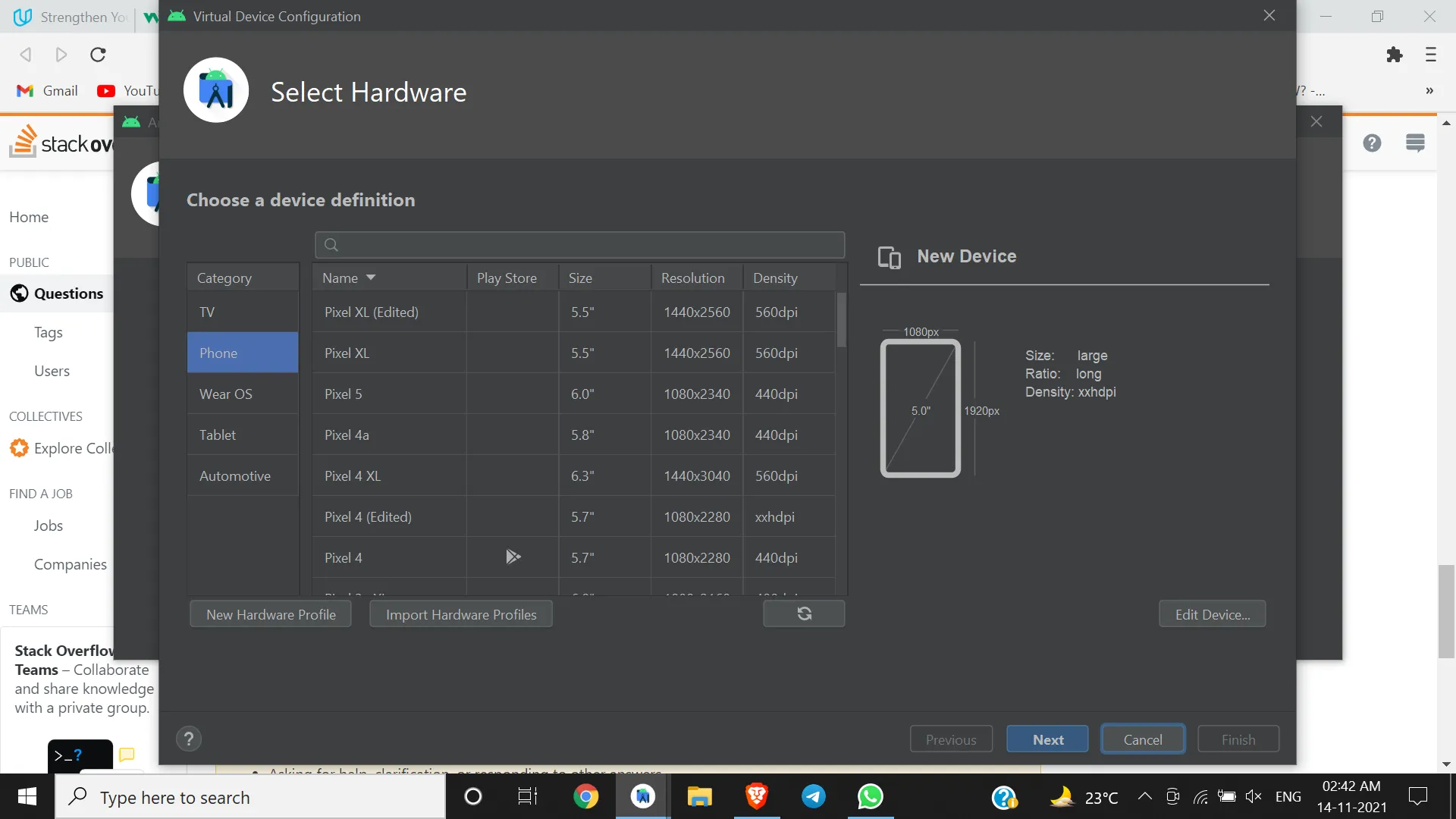Click the Windows search box
The image size is (1456, 819).
pyautogui.click(x=250, y=797)
